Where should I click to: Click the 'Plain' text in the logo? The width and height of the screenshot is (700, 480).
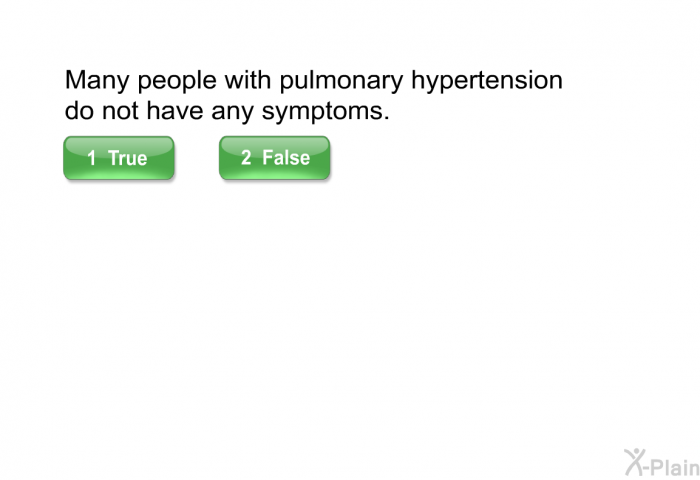pyautogui.click(x=677, y=467)
